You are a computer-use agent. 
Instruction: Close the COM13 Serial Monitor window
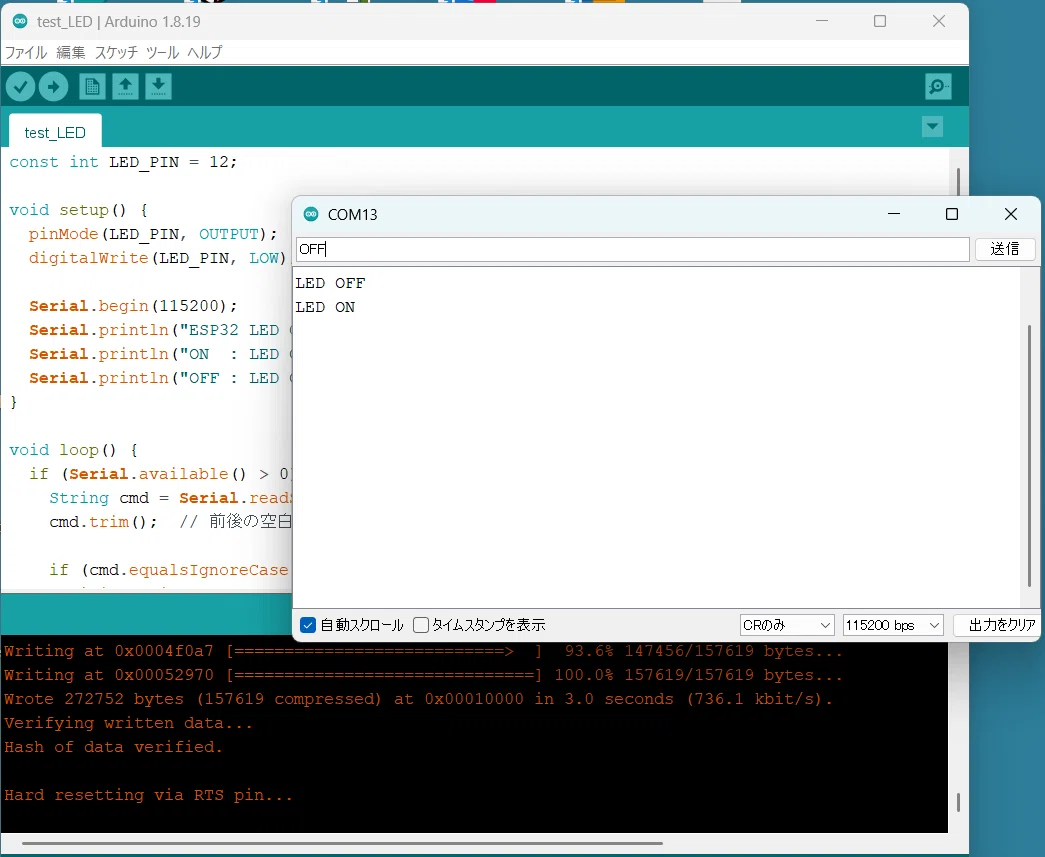pos(1011,214)
